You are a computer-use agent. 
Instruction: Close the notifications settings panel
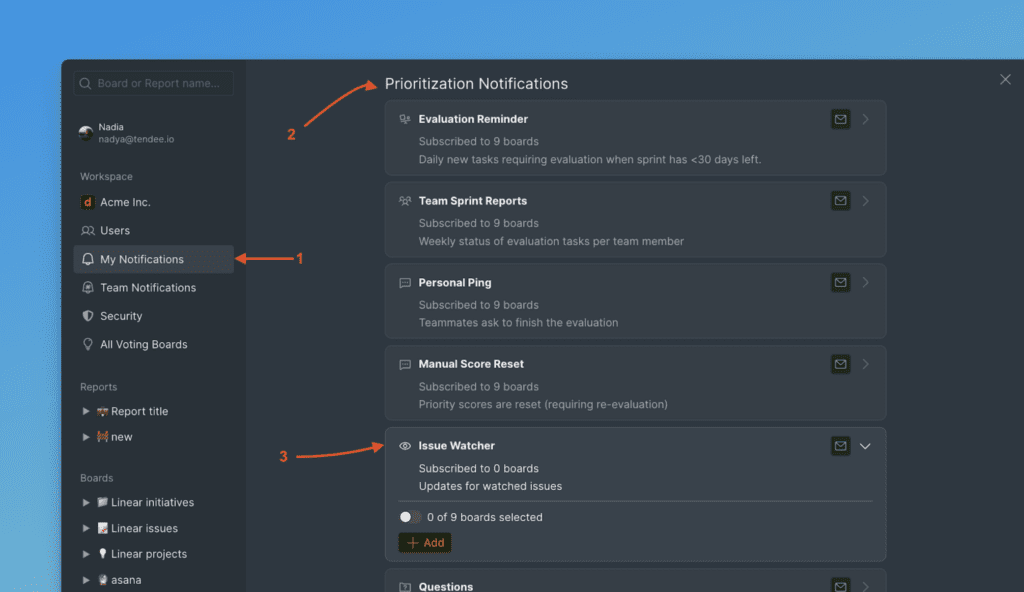(x=1005, y=80)
